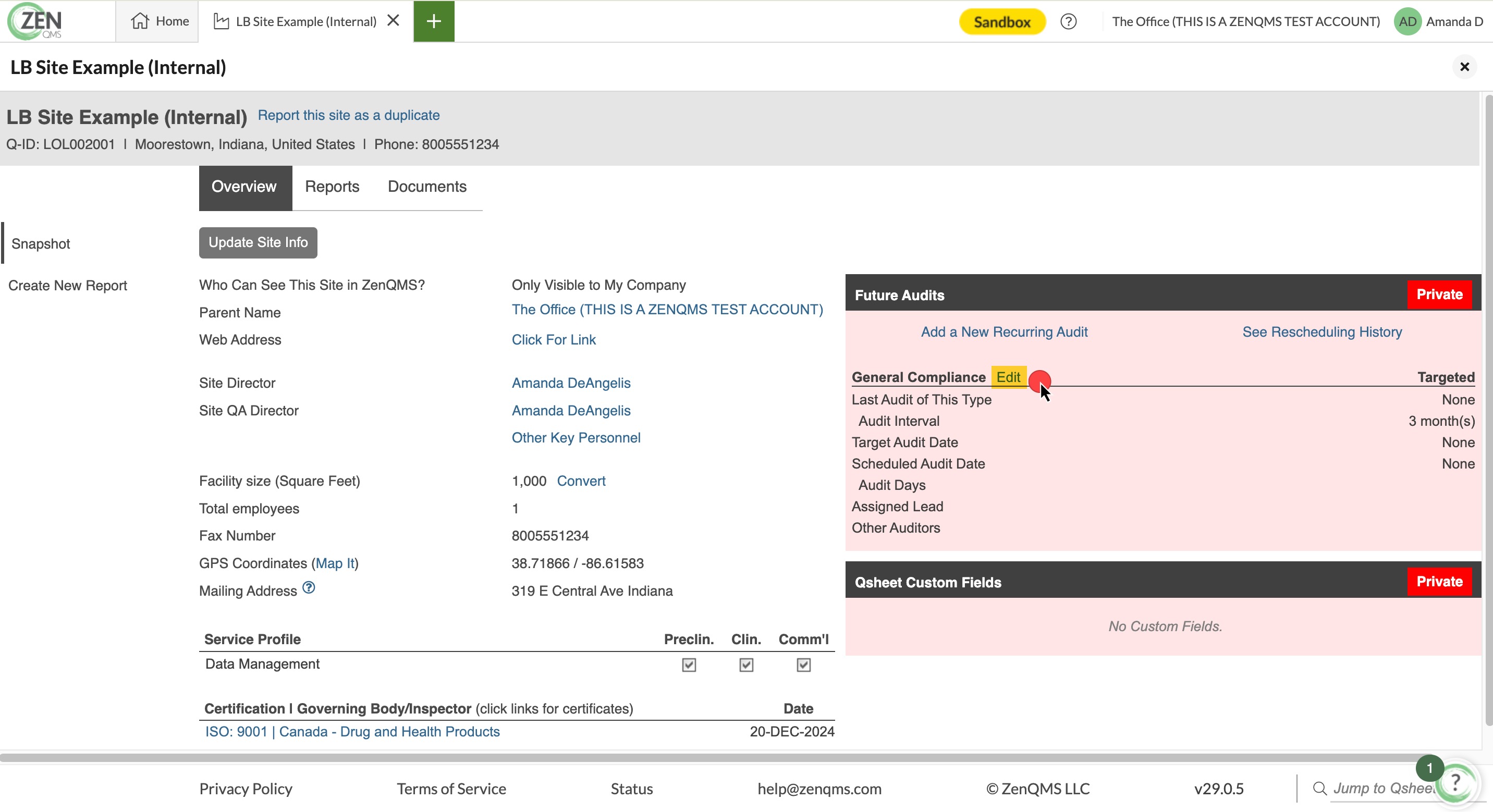Open ISO: 9001 Canada certificate link
The image size is (1493, 812).
point(352,731)
